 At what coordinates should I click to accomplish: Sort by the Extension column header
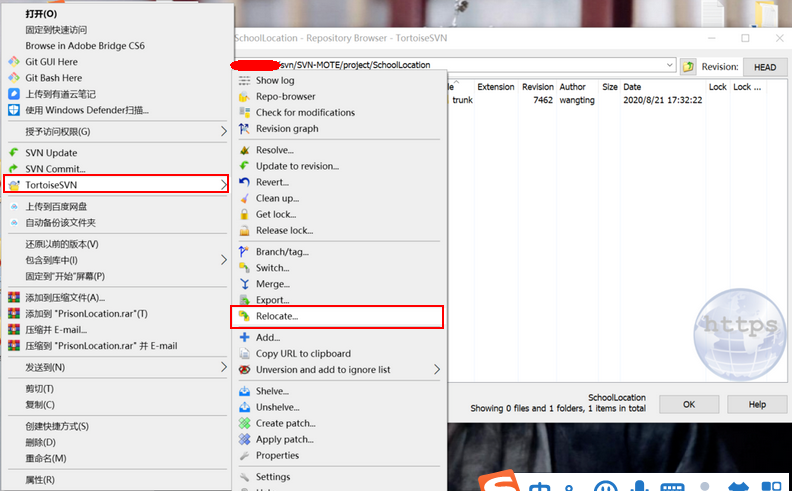coord(496,87)
